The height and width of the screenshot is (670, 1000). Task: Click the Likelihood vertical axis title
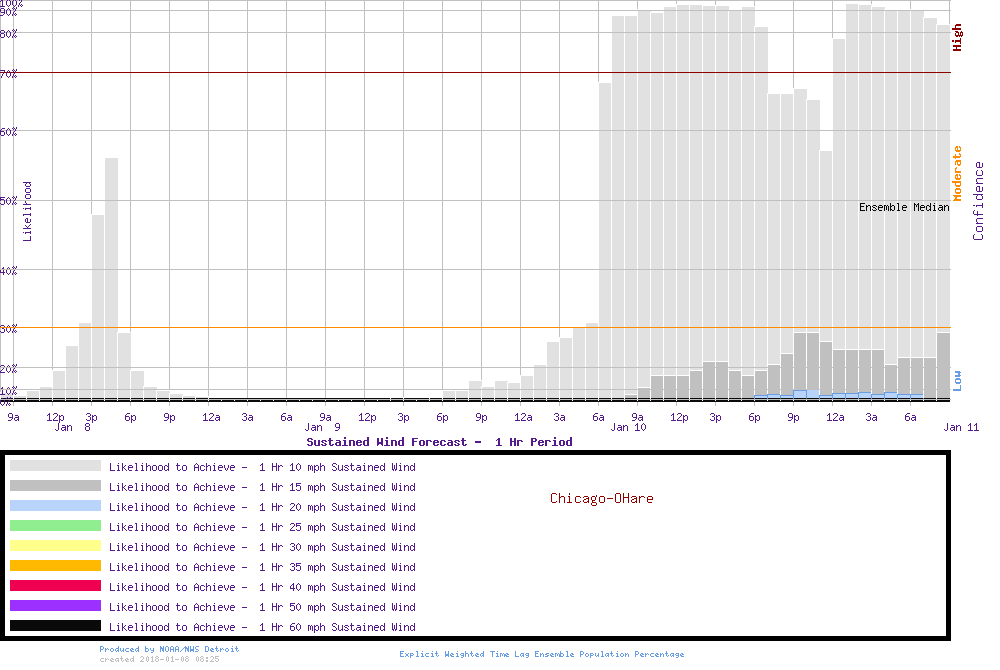[28, 211]
